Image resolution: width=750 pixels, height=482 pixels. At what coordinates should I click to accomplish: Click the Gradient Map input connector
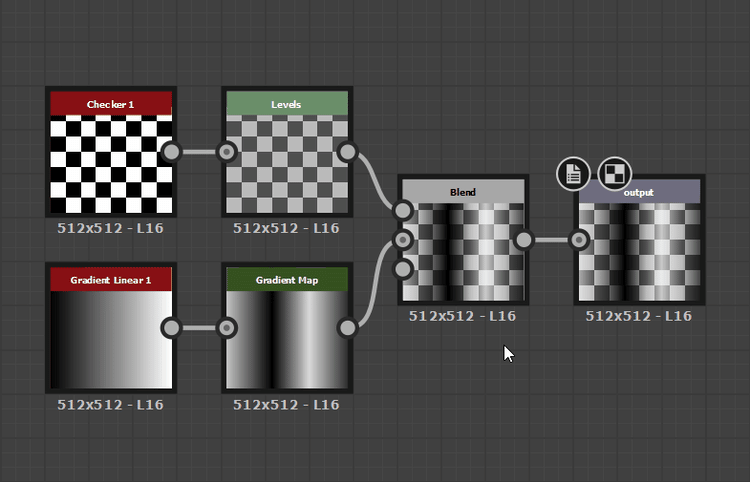[227, 328]
